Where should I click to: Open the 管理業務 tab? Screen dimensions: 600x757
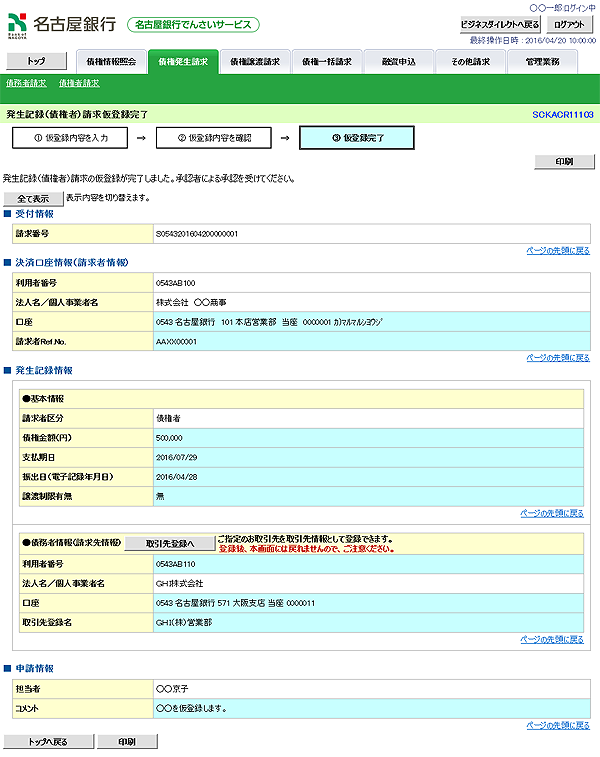(542, 62)
